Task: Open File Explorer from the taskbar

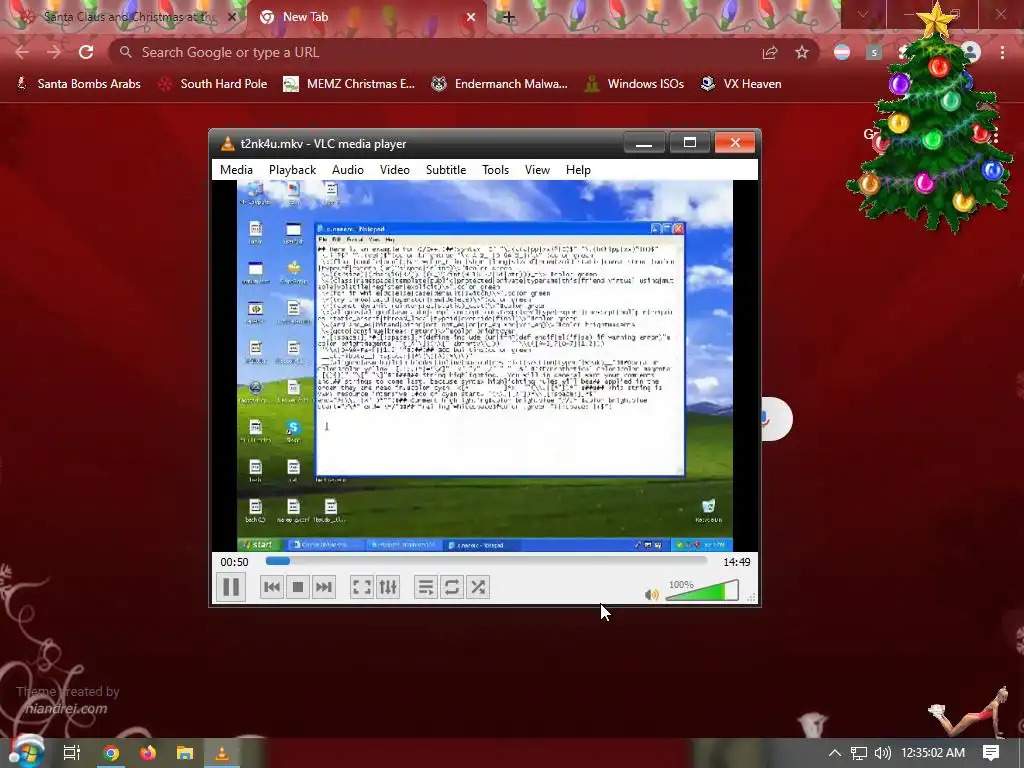Action: tap(185, 753)
